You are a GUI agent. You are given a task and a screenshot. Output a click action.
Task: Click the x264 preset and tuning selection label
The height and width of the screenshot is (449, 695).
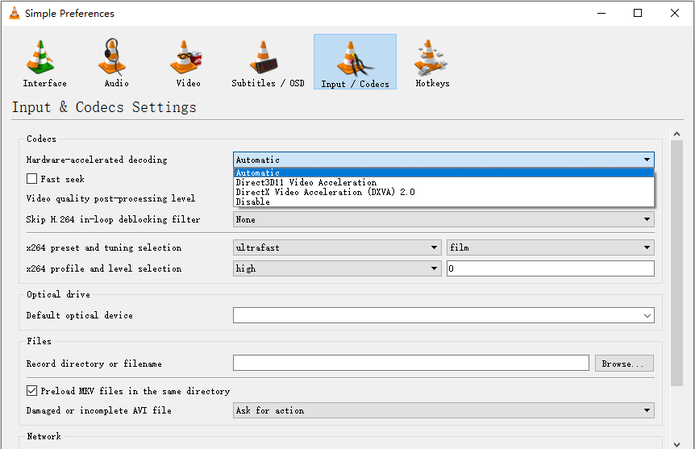pyautogui.click(x=104, y=247)
